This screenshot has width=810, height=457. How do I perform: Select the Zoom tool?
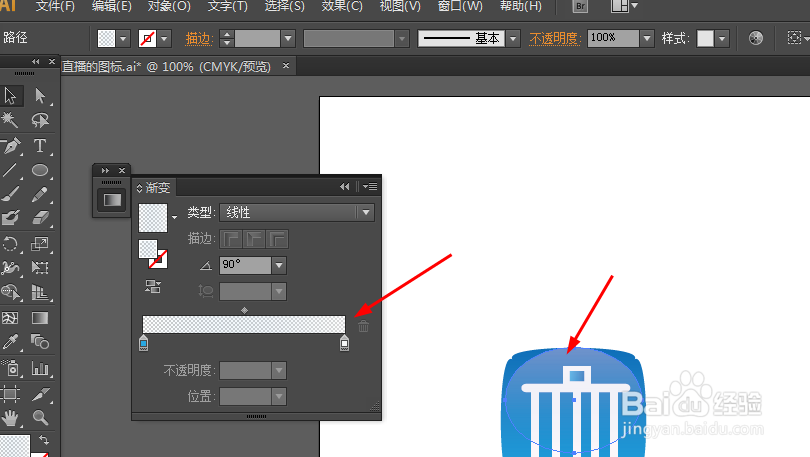pos(40,417)
